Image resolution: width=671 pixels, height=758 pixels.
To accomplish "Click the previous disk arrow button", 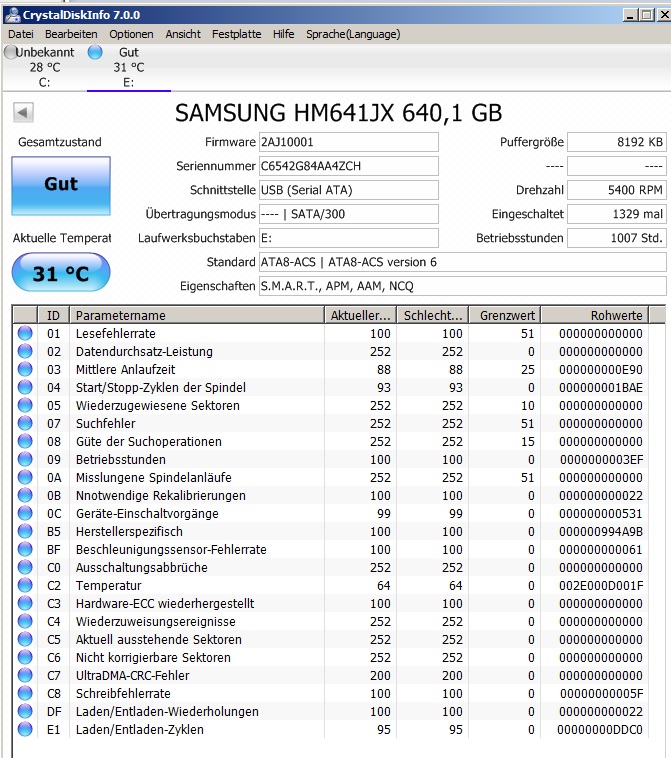I will pos(23,113).
